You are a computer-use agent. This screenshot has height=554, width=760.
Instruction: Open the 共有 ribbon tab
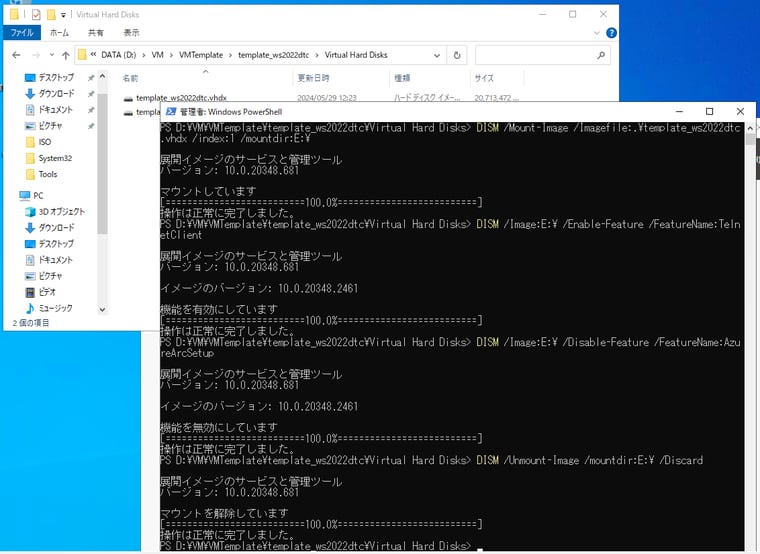pos(95,32)
